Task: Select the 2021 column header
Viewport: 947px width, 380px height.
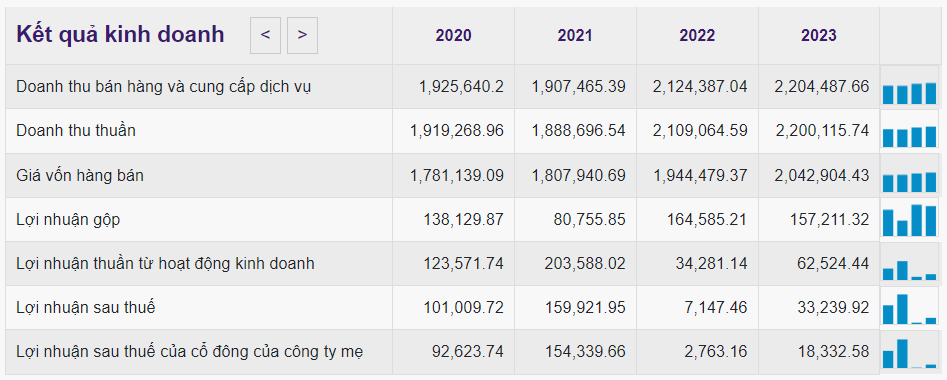Action: (575, 36)
